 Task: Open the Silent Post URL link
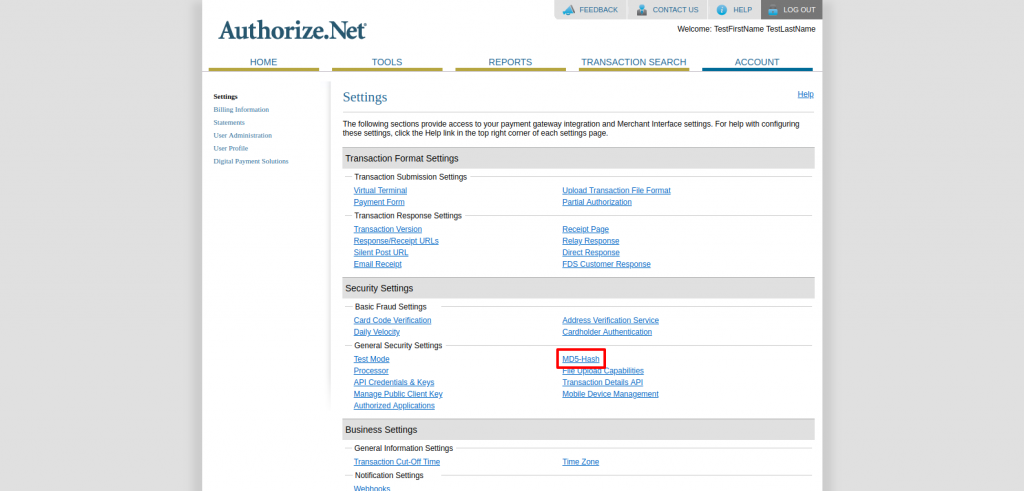[381, 253]
